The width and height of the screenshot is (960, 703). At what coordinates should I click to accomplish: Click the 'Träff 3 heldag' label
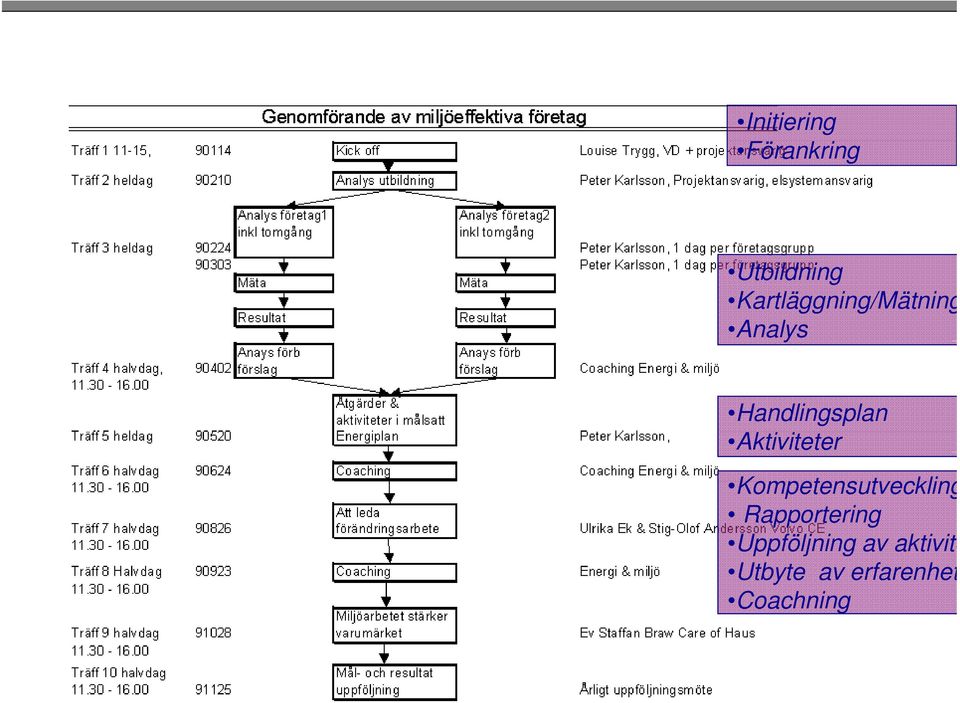point(111,248)
